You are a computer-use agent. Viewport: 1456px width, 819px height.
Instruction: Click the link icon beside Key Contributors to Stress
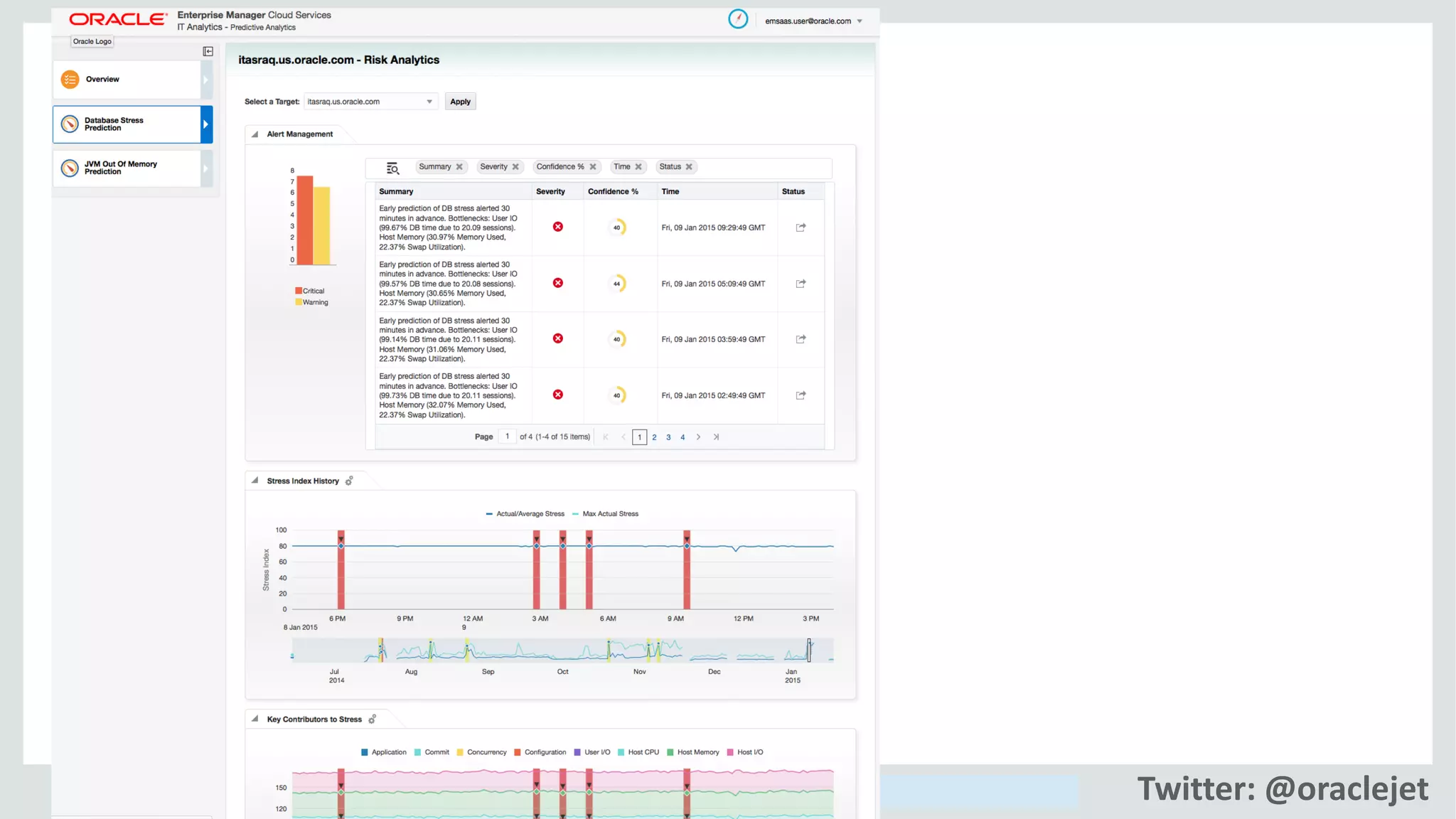coord(372,719)
